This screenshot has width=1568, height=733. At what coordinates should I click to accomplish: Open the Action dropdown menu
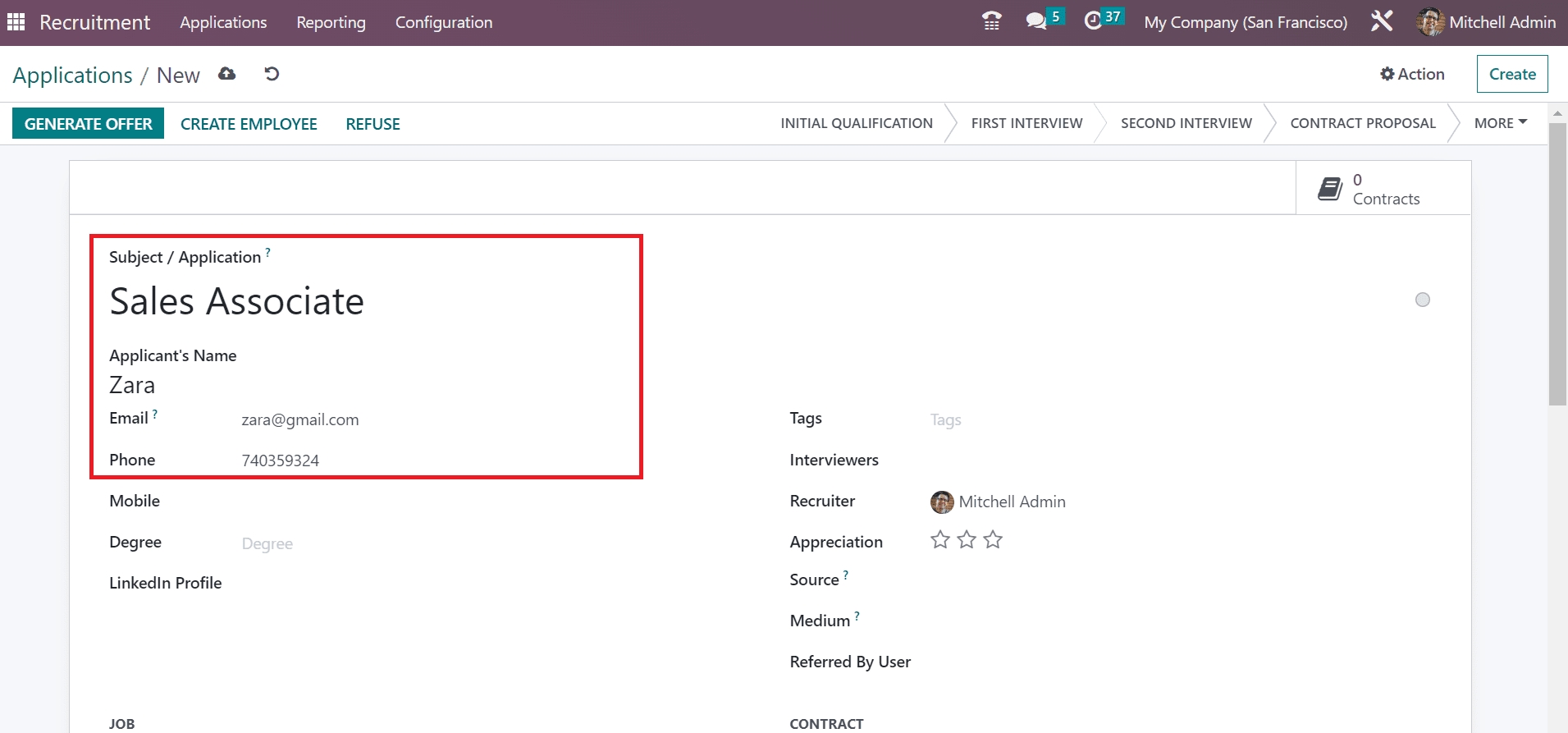1412,74
